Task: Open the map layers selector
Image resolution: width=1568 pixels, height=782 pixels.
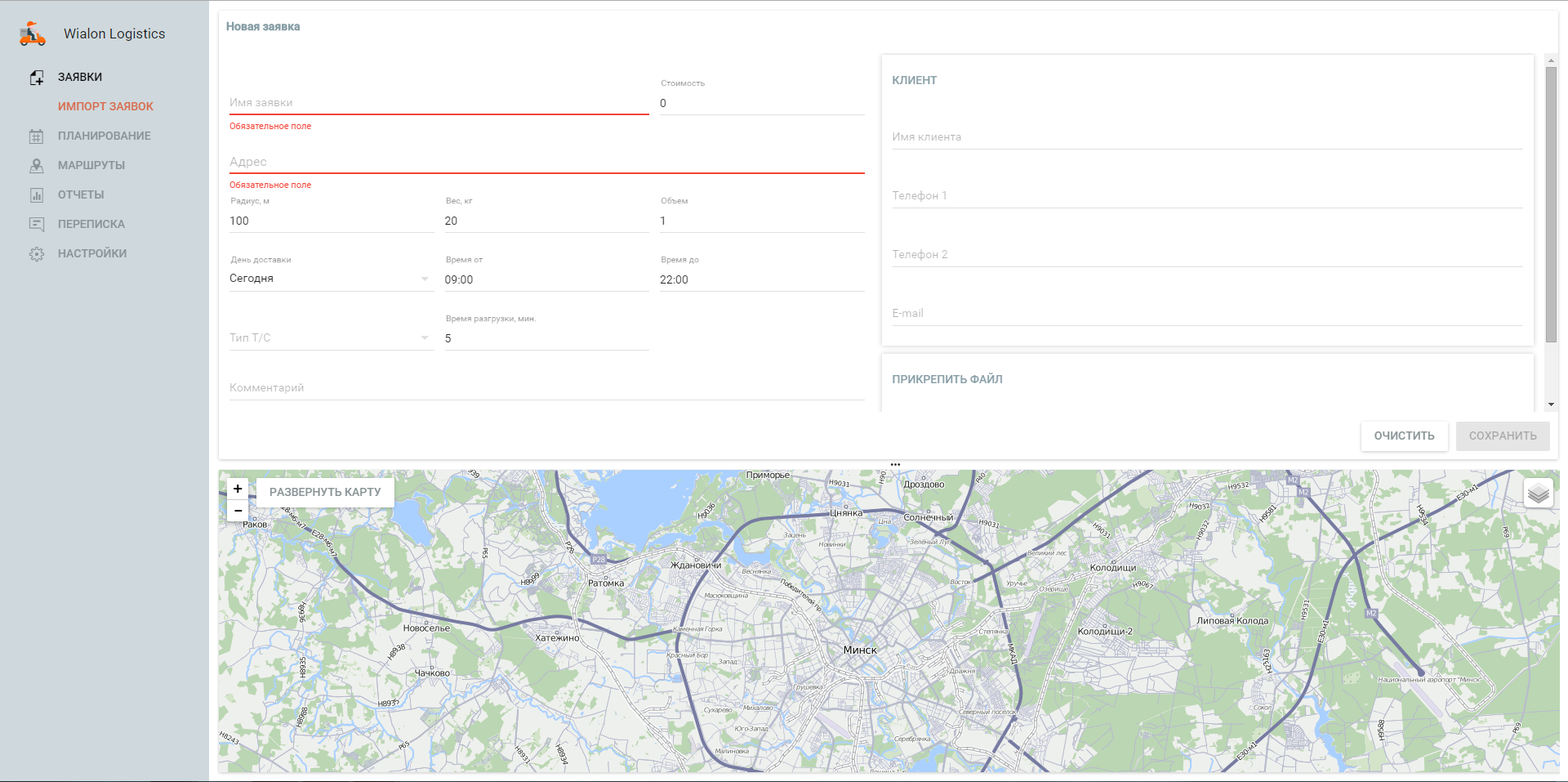Action: point(1538,494)
